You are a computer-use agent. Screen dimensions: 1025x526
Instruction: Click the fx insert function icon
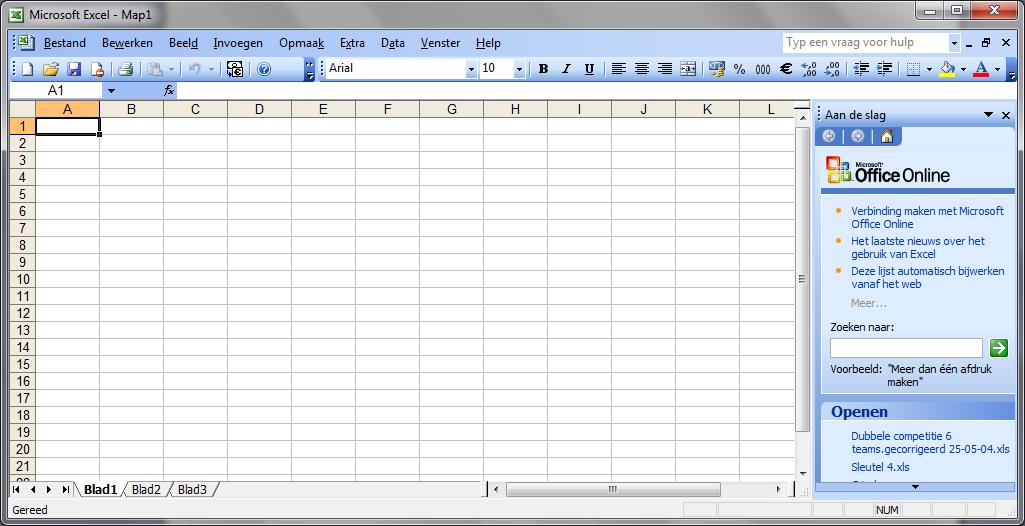169,90
